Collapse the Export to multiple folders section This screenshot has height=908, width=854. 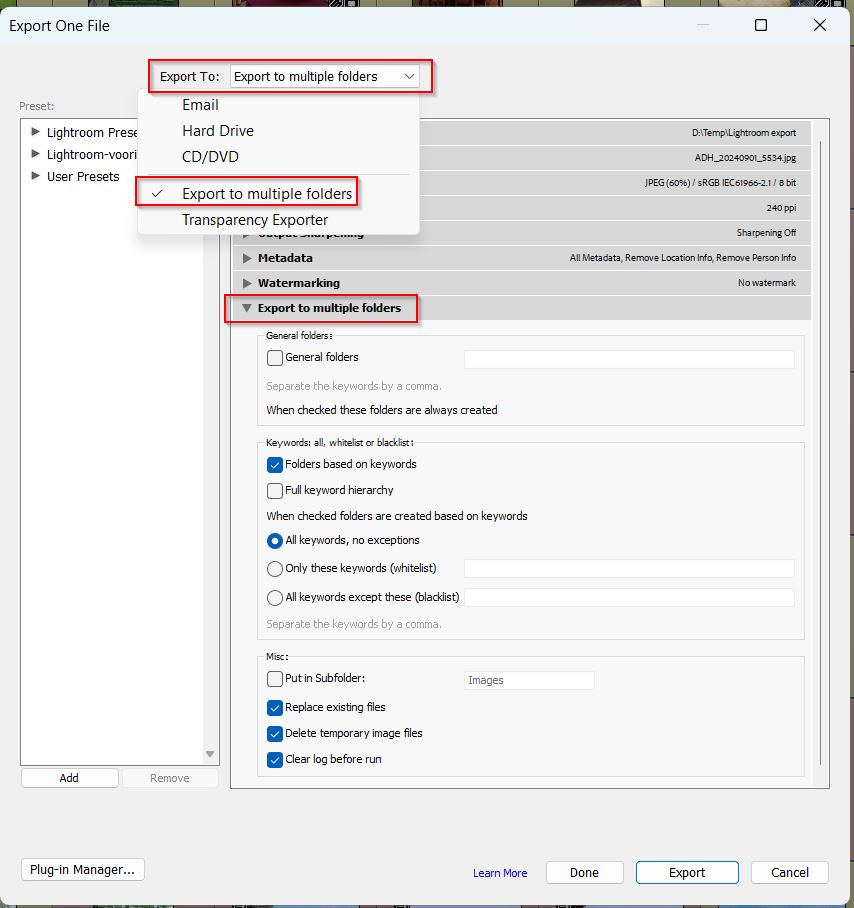tap(247, 308)
